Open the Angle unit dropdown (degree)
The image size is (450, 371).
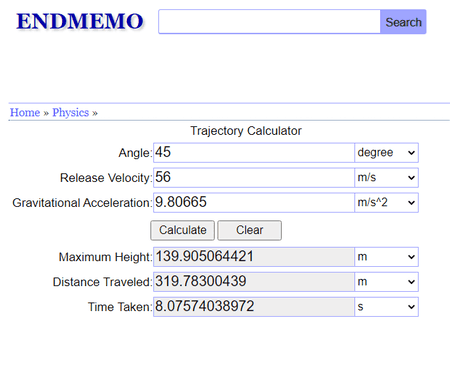pos(386,153)
